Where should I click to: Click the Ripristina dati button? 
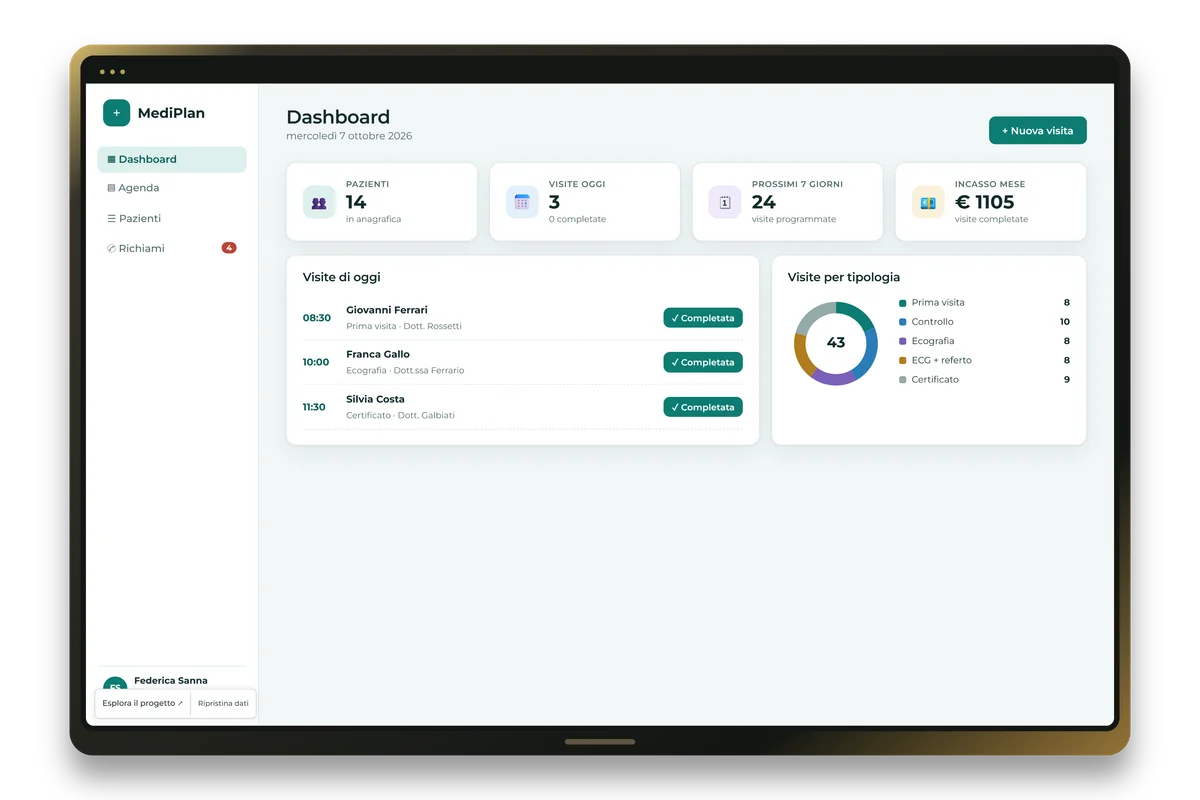point(223,703)
